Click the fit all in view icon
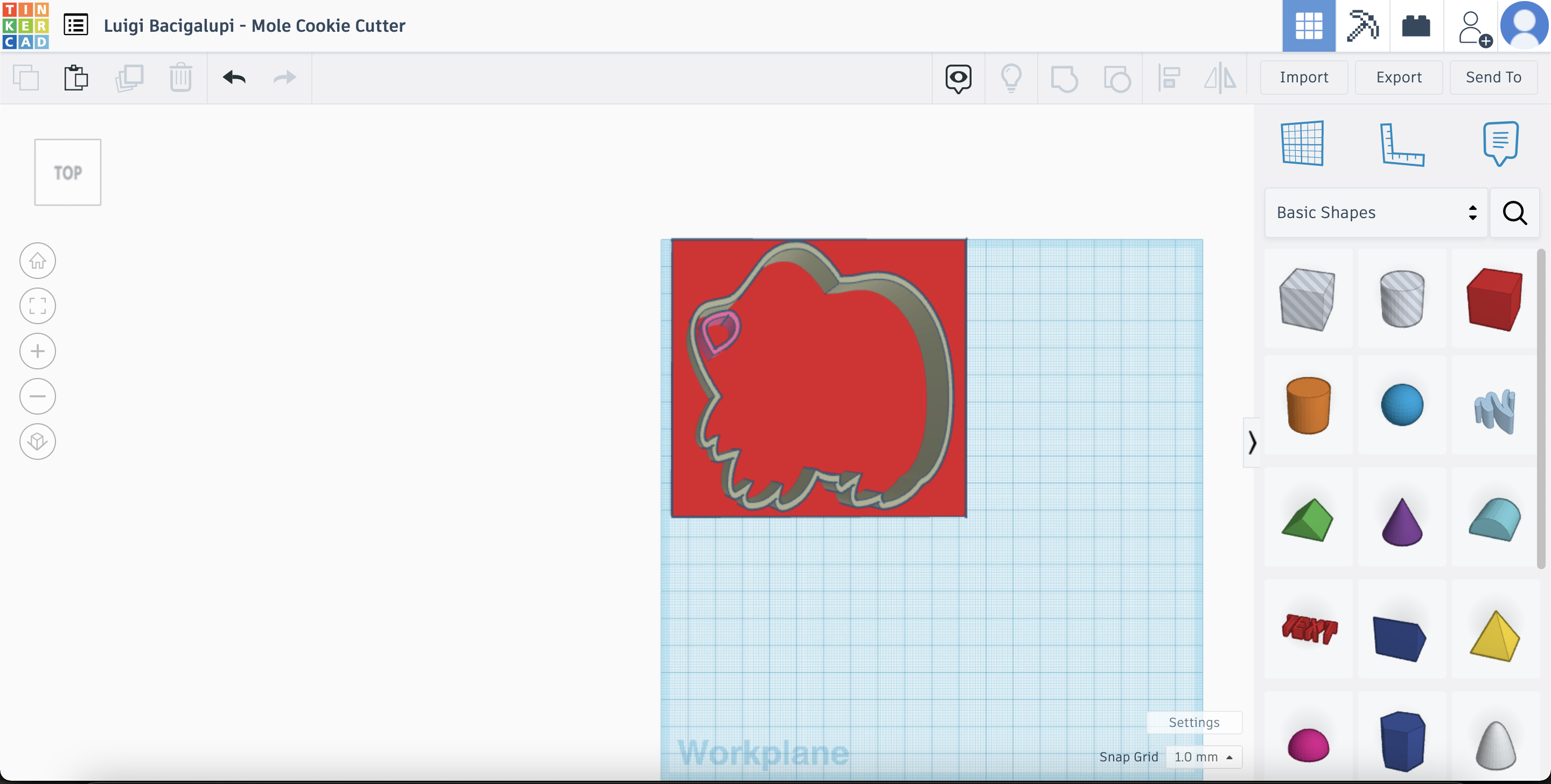1551x784 pixels. [x=37, y=306]
